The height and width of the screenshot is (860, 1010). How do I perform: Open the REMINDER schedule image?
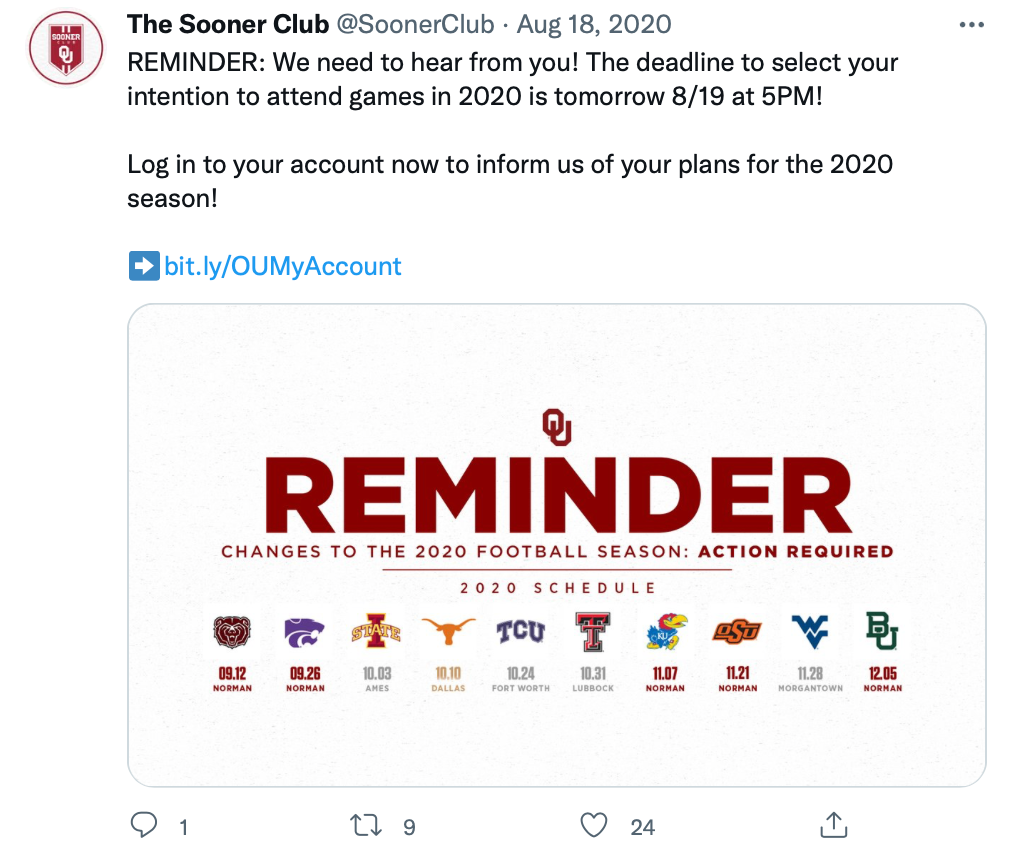pyautogui.click(x=556, y=545)
